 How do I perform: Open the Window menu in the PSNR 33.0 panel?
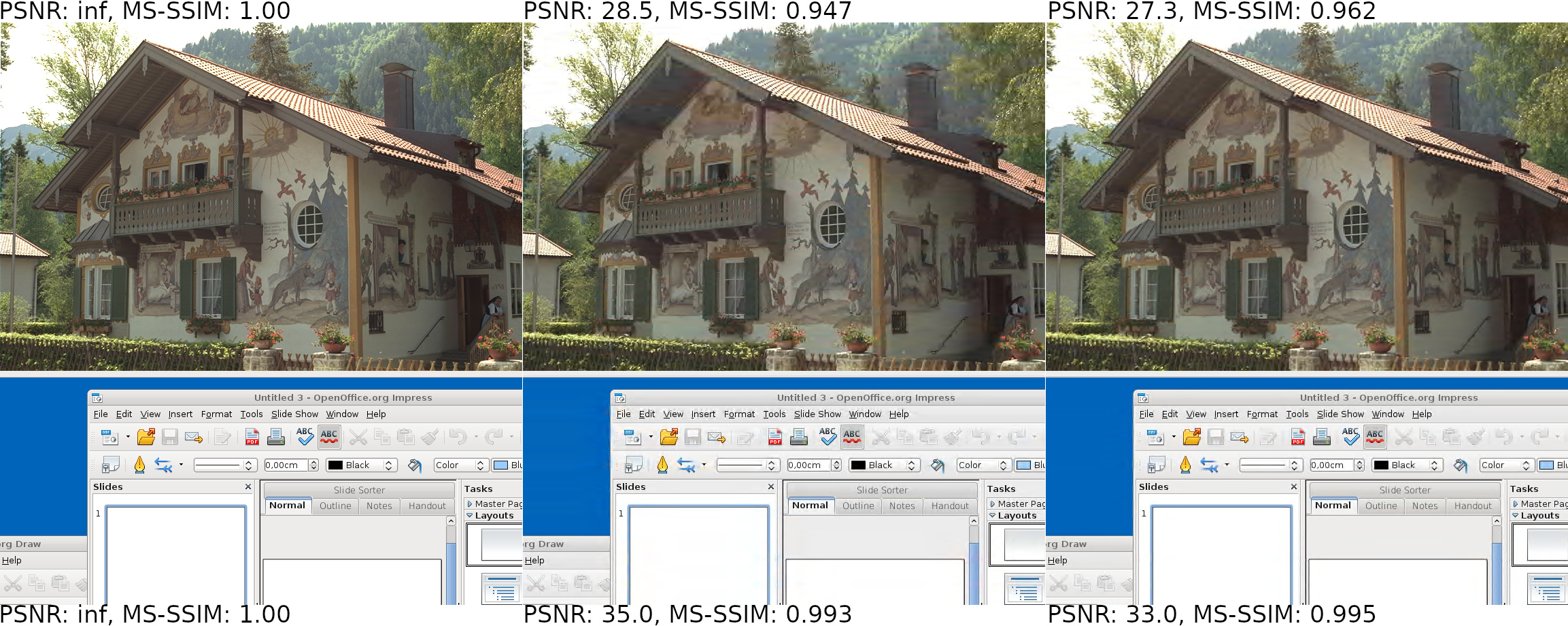point(1388,414)
